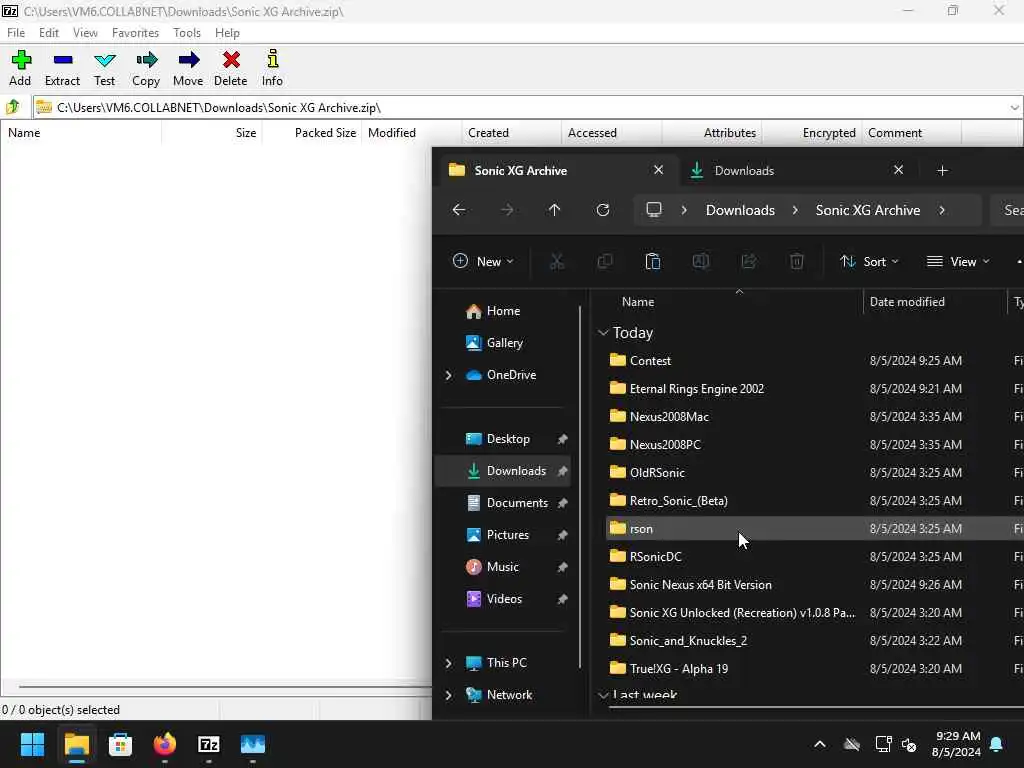Viewport: 1024px width, 768px height.
Task: Expand chevron between Downloads and Sonic XG Archive
Action: click(x=795, y=210)
